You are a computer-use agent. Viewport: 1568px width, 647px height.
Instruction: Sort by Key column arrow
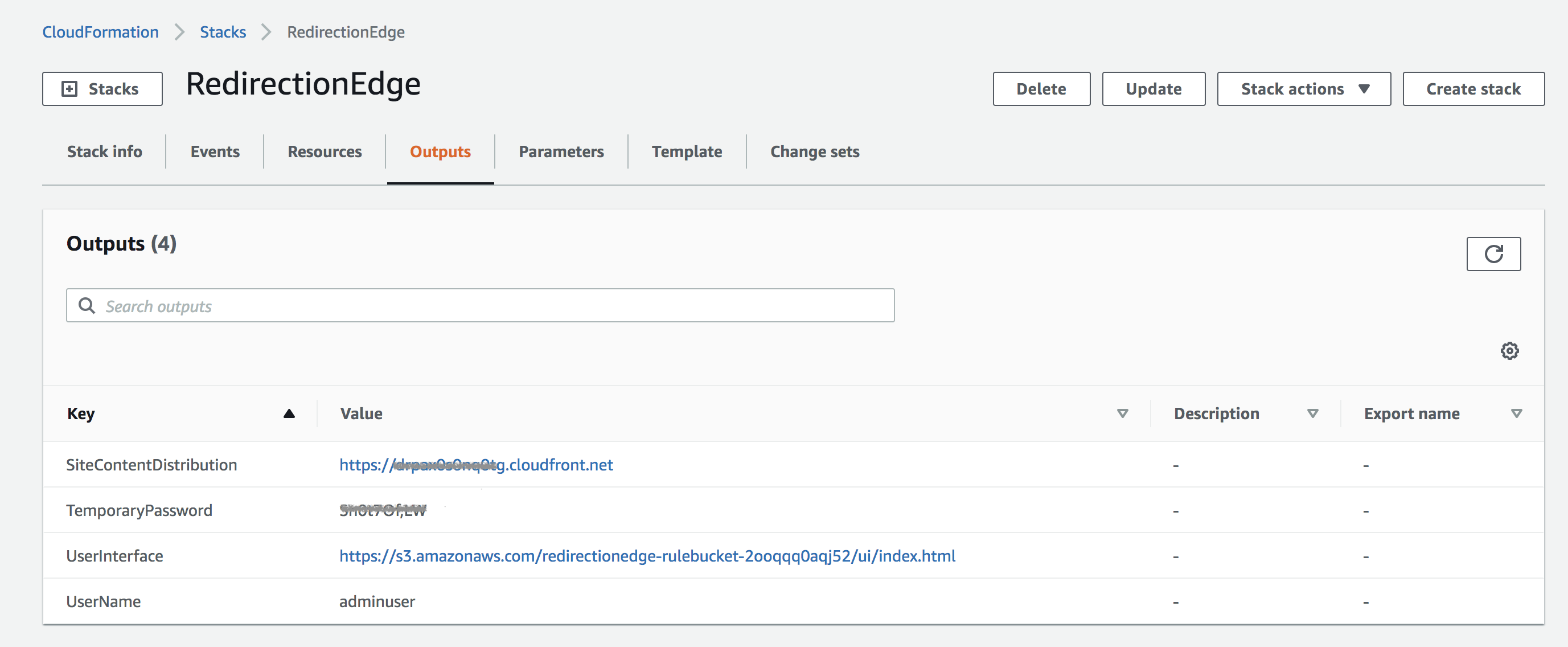pos(289,414)
